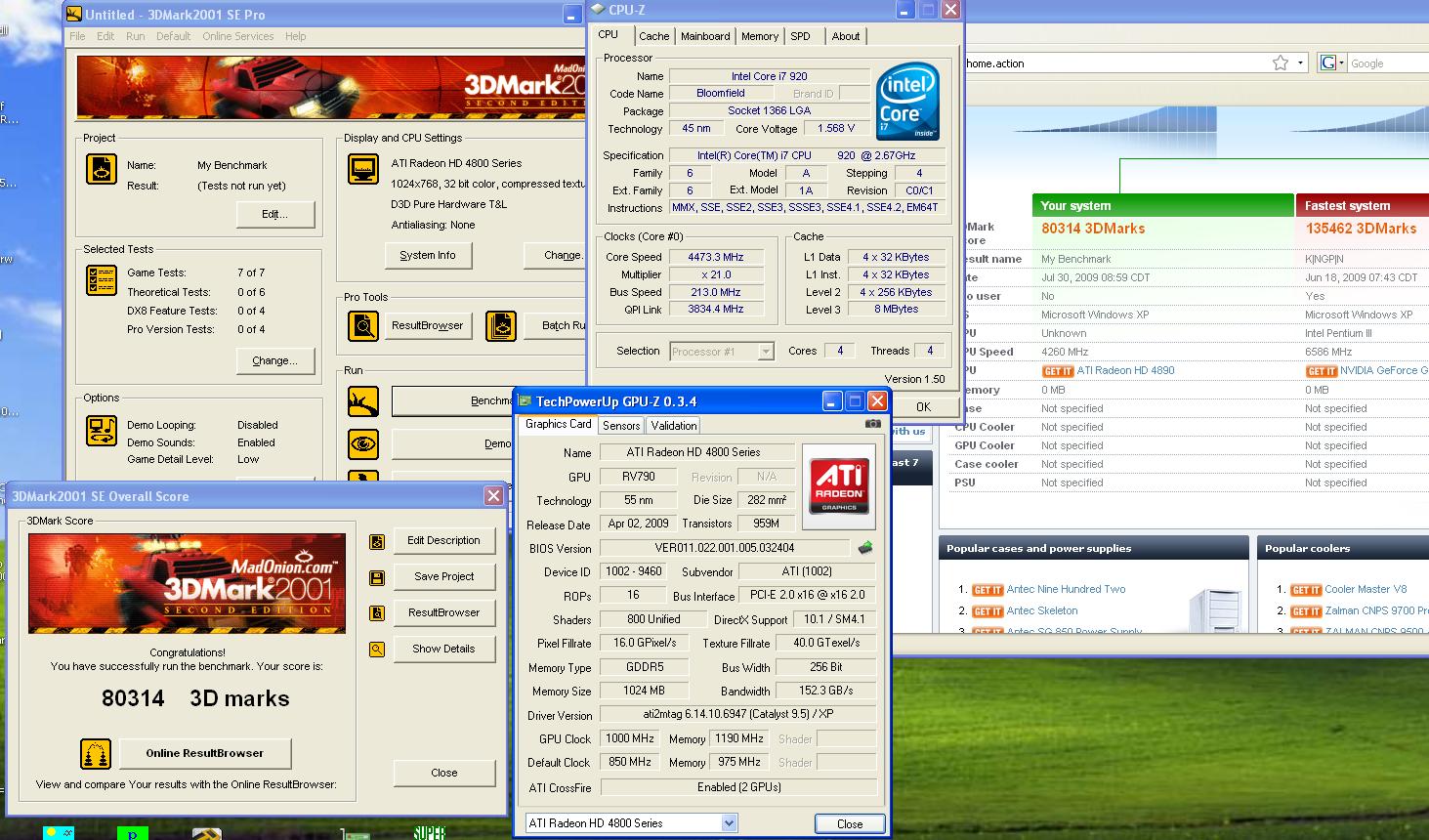Open the search engine chooser dropdown
Viewport: 1429px width, 840px height.
(x=1341, y=63)
